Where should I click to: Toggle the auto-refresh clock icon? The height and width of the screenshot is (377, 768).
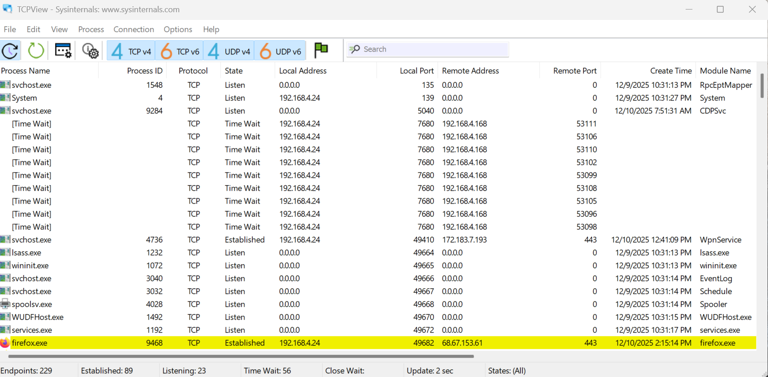(x=10, y=50)
